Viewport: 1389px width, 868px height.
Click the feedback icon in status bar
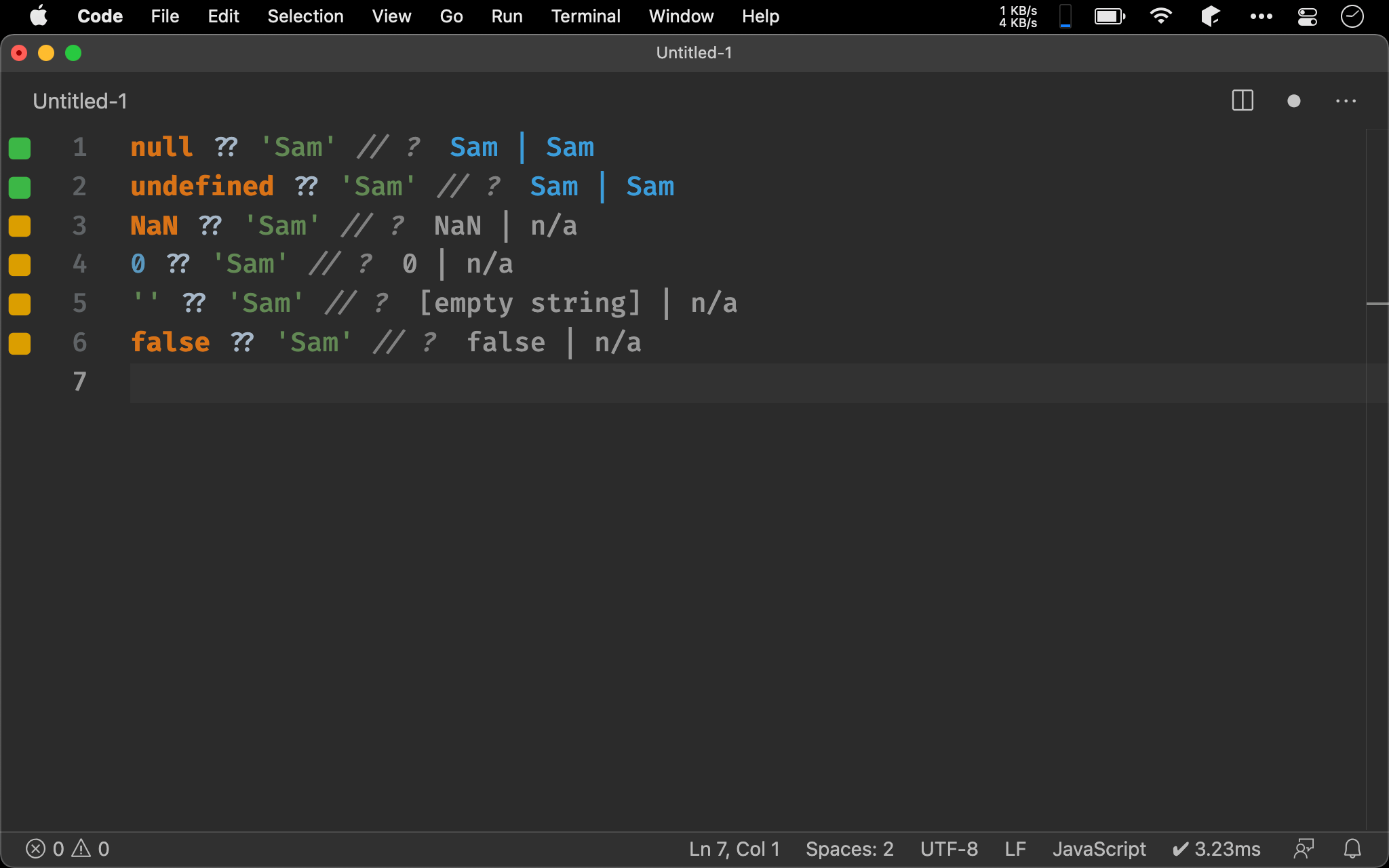[x=1304, y=848]
